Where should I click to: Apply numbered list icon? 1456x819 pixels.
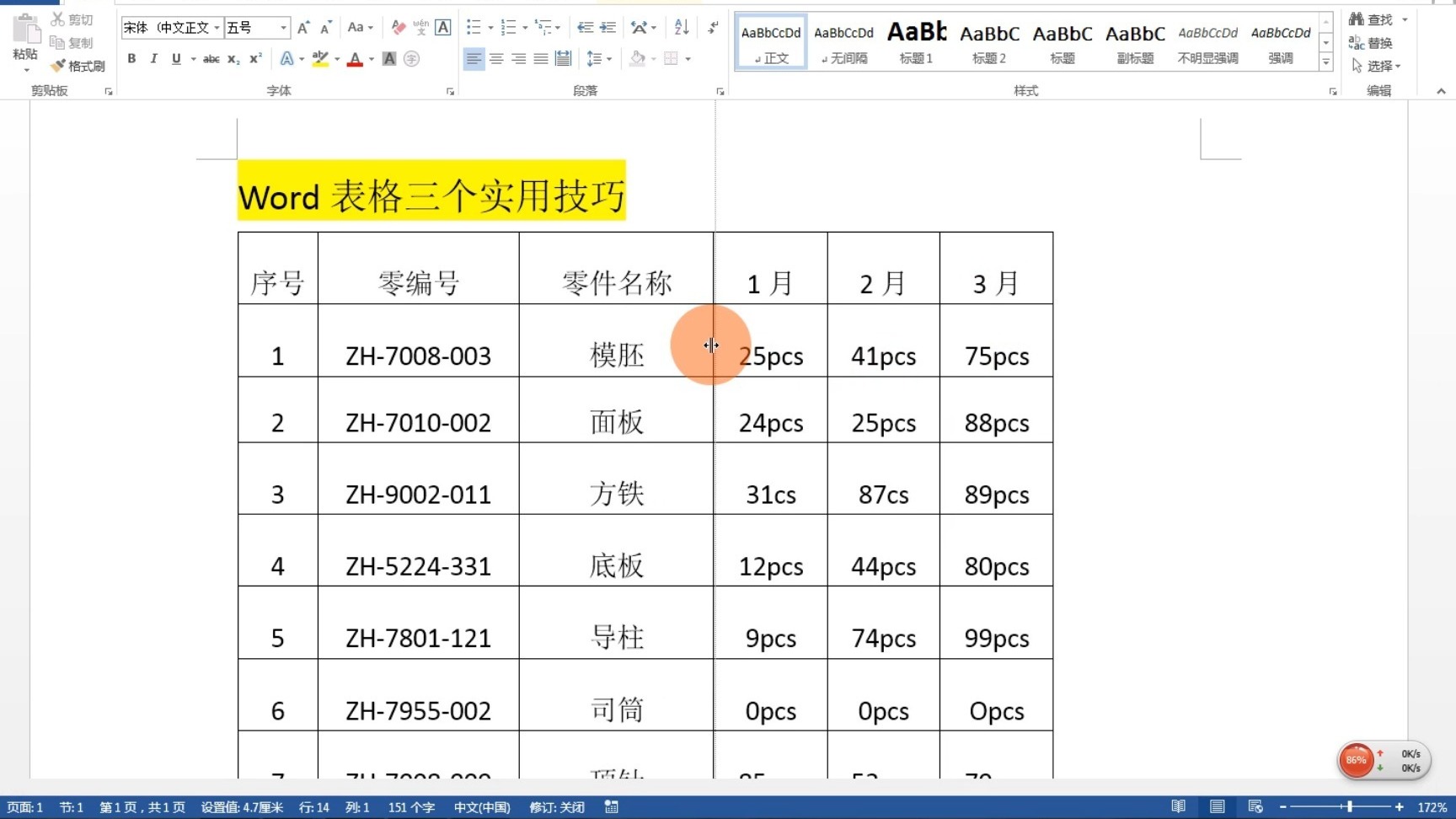(x=508, y=28)
